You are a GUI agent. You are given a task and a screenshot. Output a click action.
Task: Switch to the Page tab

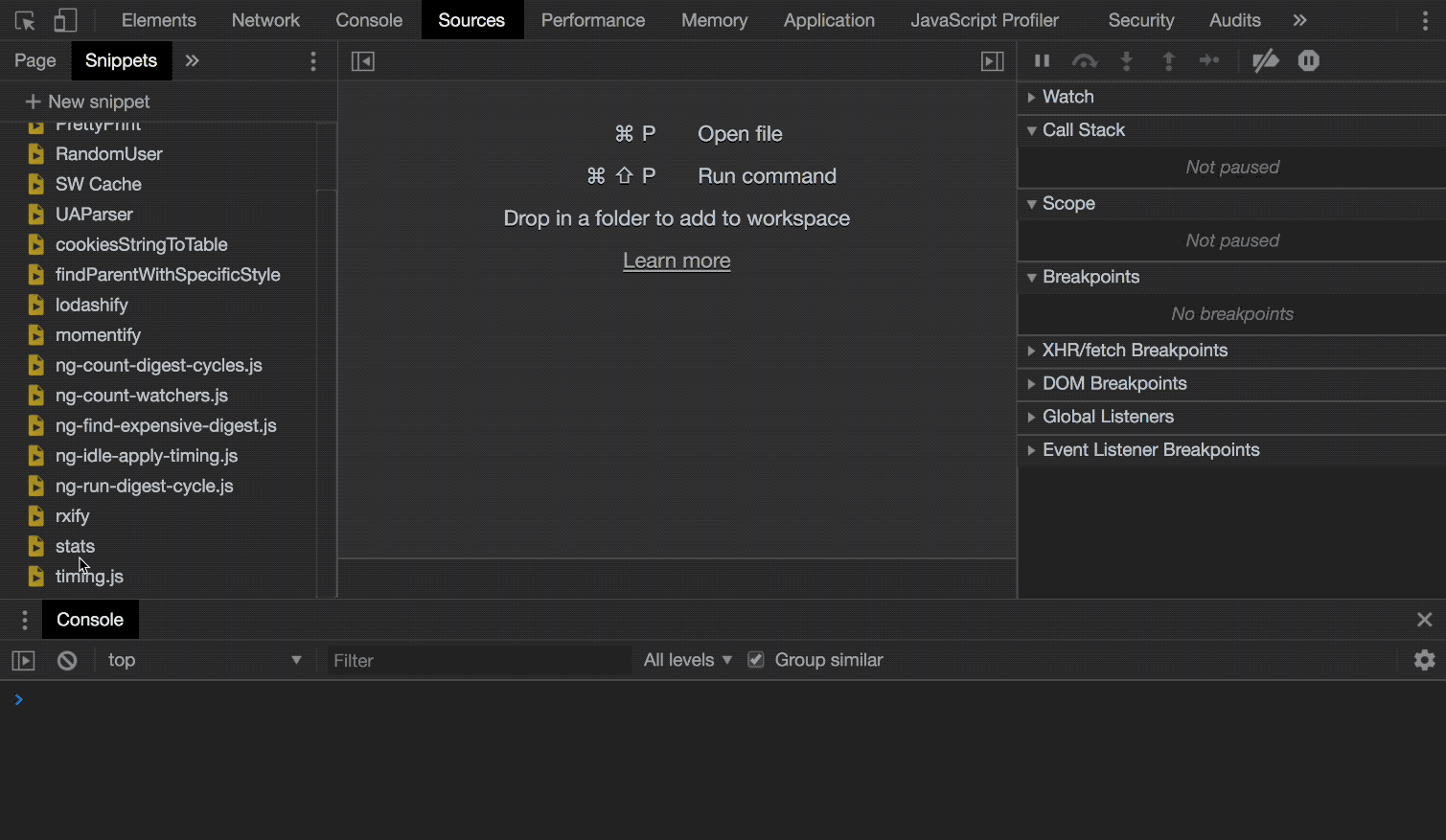[x=35, y=60]
